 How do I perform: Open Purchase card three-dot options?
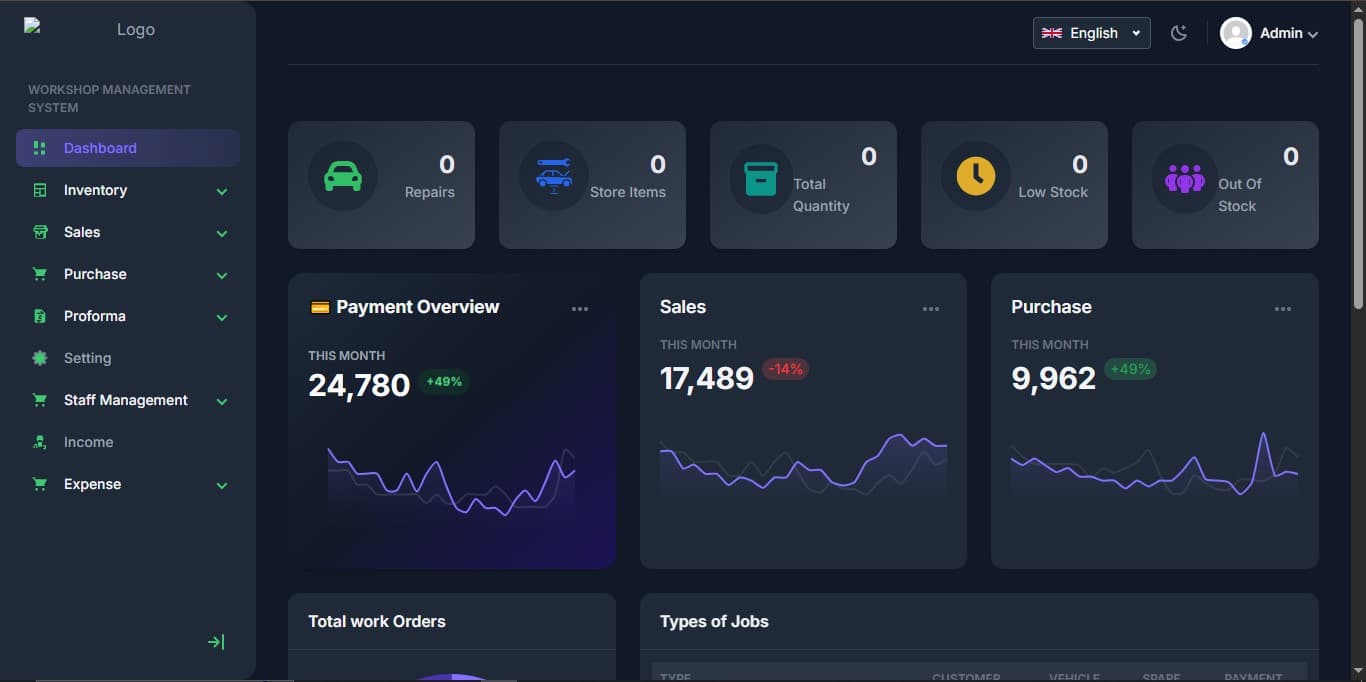point(1283,309)
